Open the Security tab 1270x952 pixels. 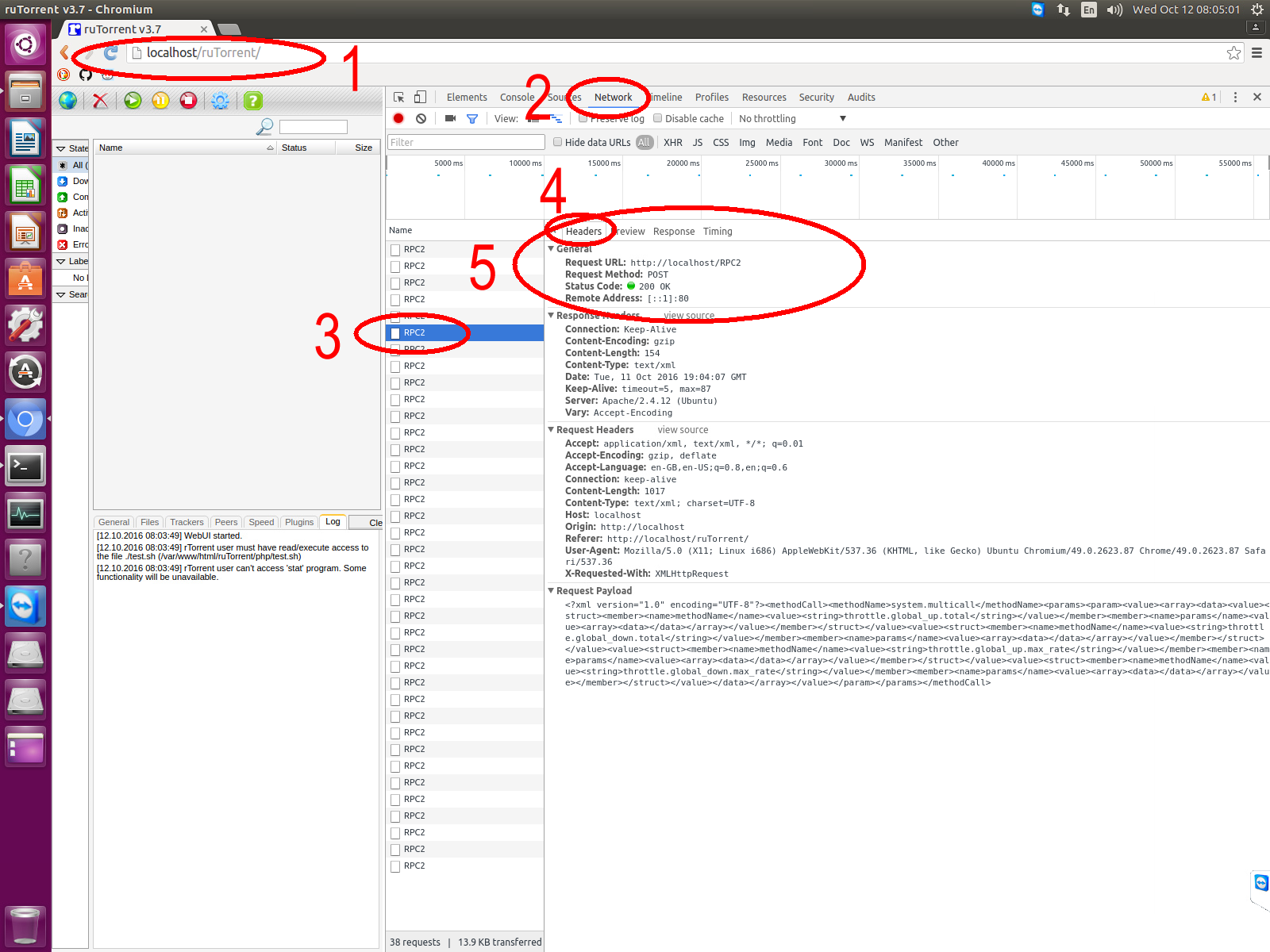(816, 97)
